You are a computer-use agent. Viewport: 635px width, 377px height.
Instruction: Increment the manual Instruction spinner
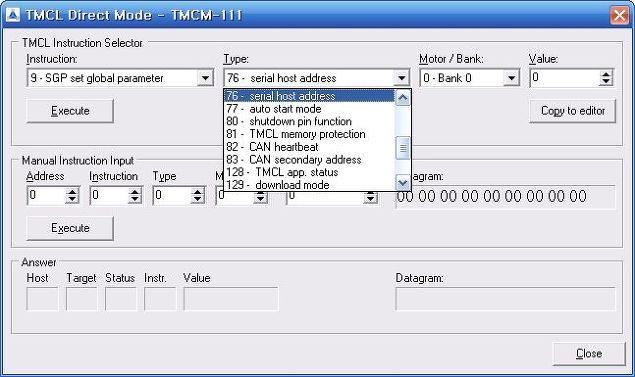click(x=135, y=192)
